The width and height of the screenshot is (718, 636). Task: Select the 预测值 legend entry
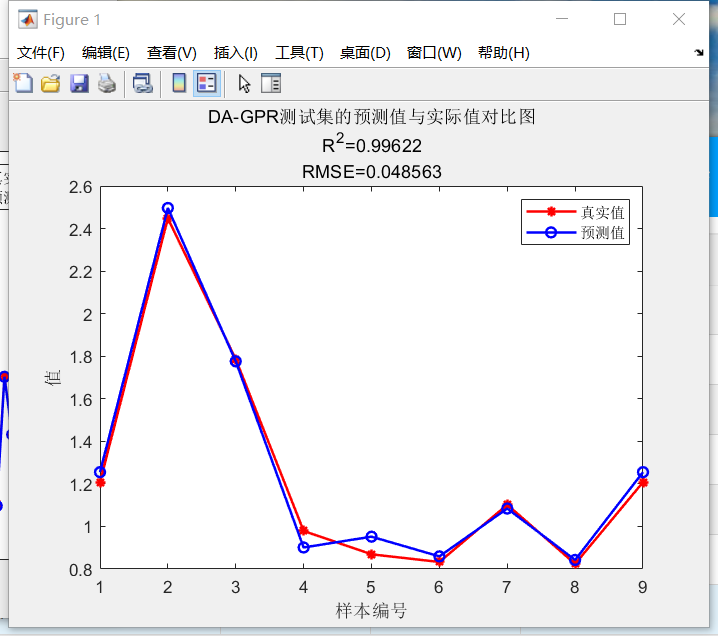tap(576, 233)
